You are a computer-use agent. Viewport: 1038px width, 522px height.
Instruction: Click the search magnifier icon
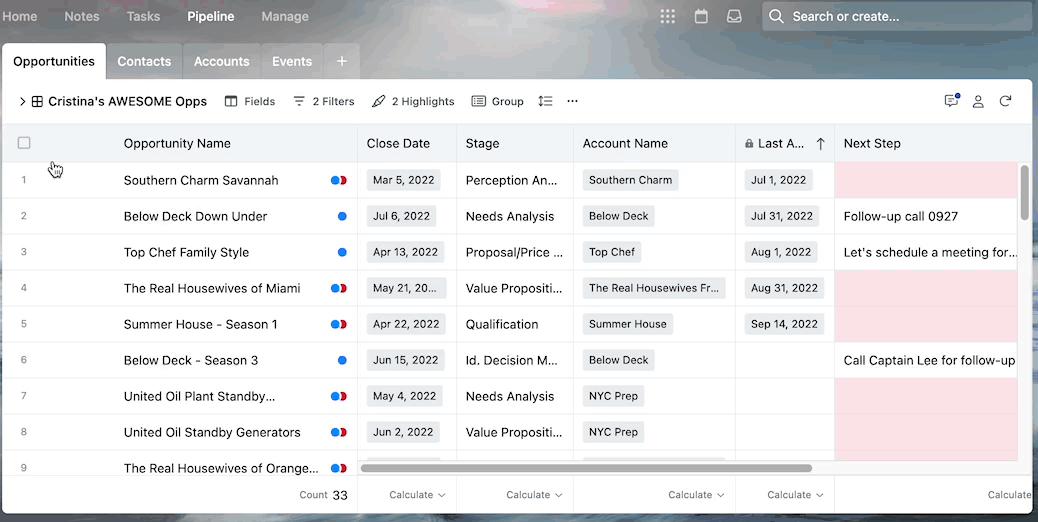(776, 17)
